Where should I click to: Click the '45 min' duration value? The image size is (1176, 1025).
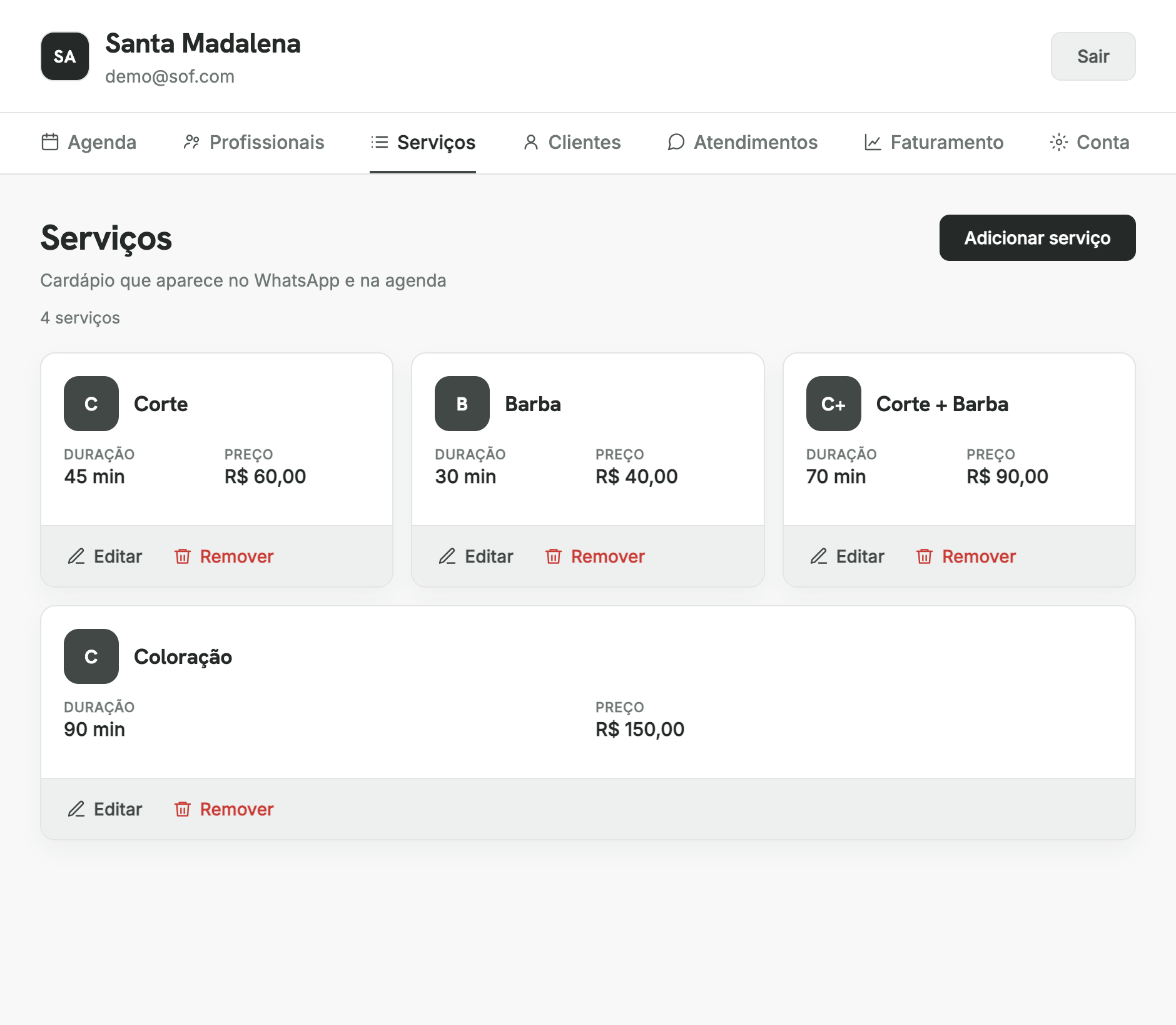click(94, 477)
